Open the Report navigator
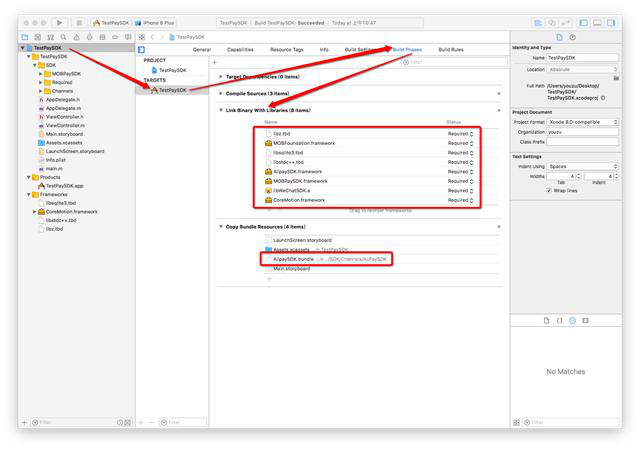The image size is (640, 450). 128,37
